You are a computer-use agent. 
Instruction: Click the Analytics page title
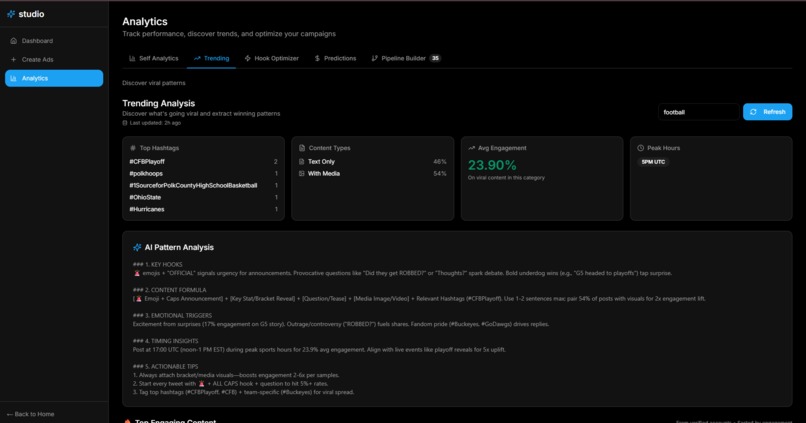point(145,22)
